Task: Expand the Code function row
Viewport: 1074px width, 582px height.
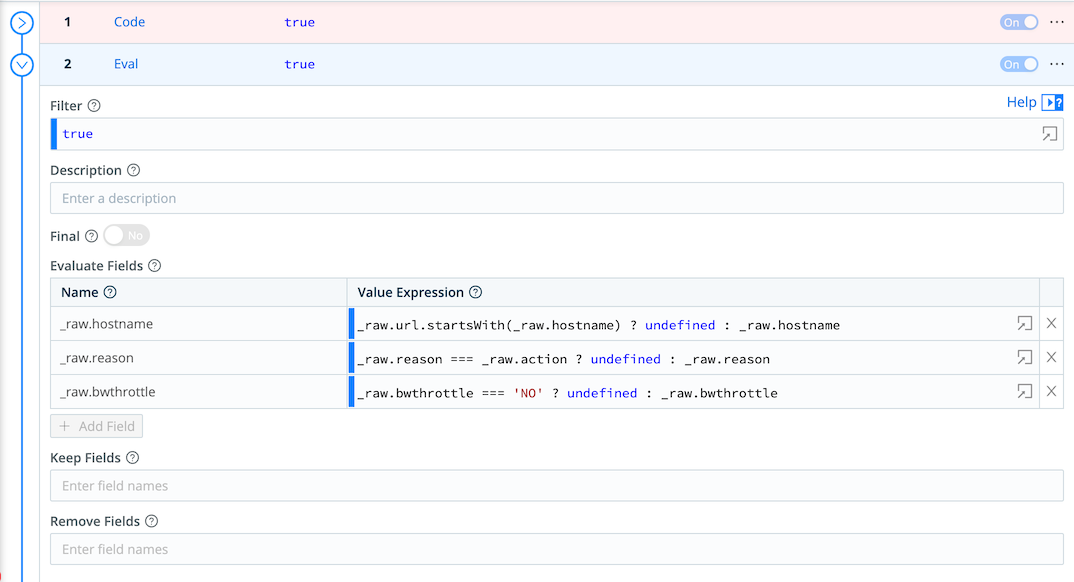Action: (x=22, y=22)
